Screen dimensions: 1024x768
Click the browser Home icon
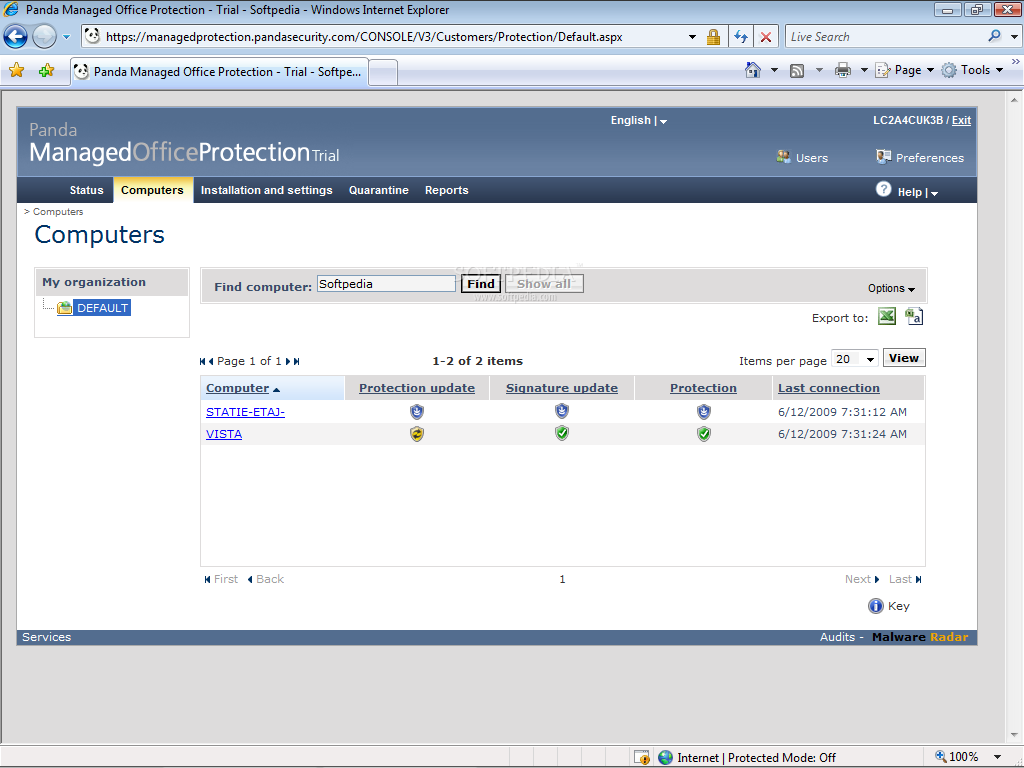point(753,70)
